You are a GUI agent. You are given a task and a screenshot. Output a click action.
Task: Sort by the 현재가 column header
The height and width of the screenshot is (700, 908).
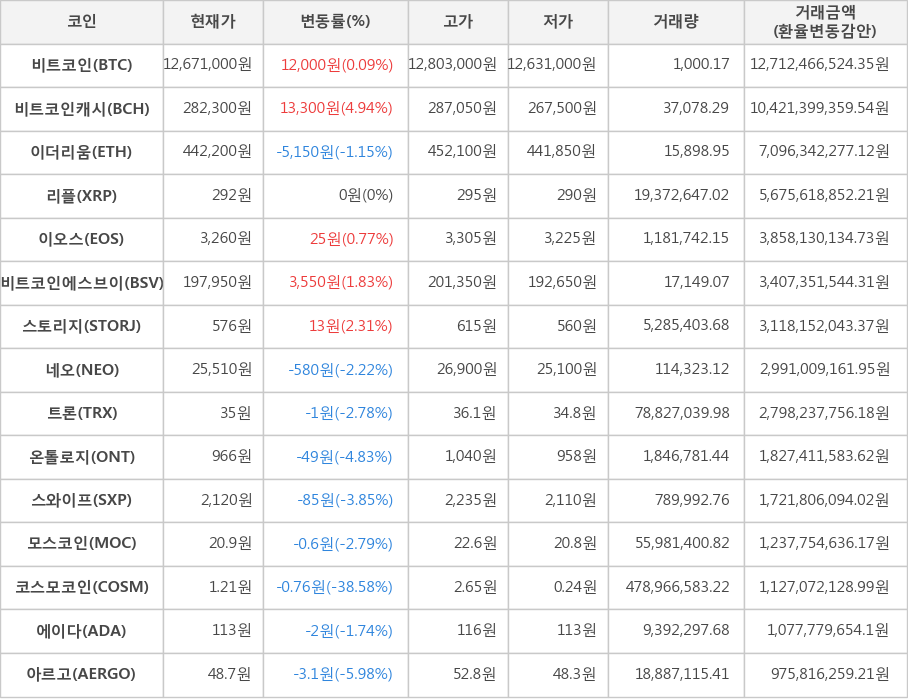click(x=213, y=21)
